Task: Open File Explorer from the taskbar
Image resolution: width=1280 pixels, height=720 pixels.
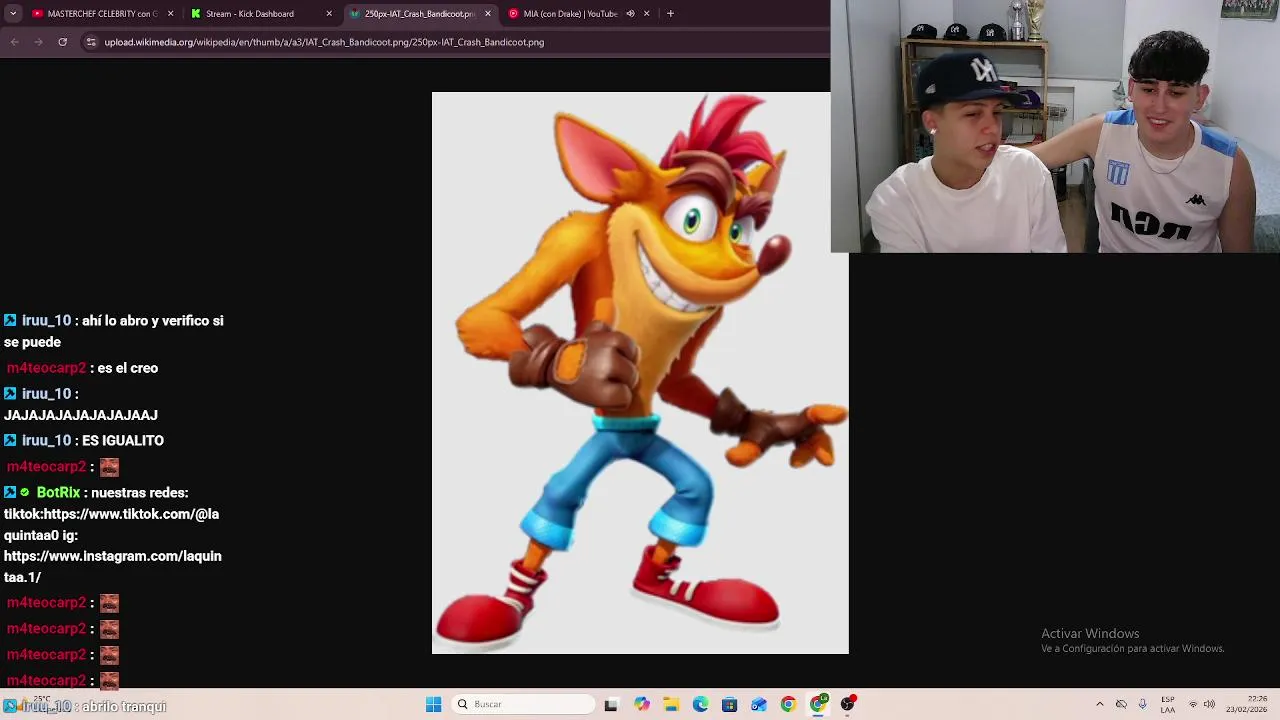Action: click(671, 704)
